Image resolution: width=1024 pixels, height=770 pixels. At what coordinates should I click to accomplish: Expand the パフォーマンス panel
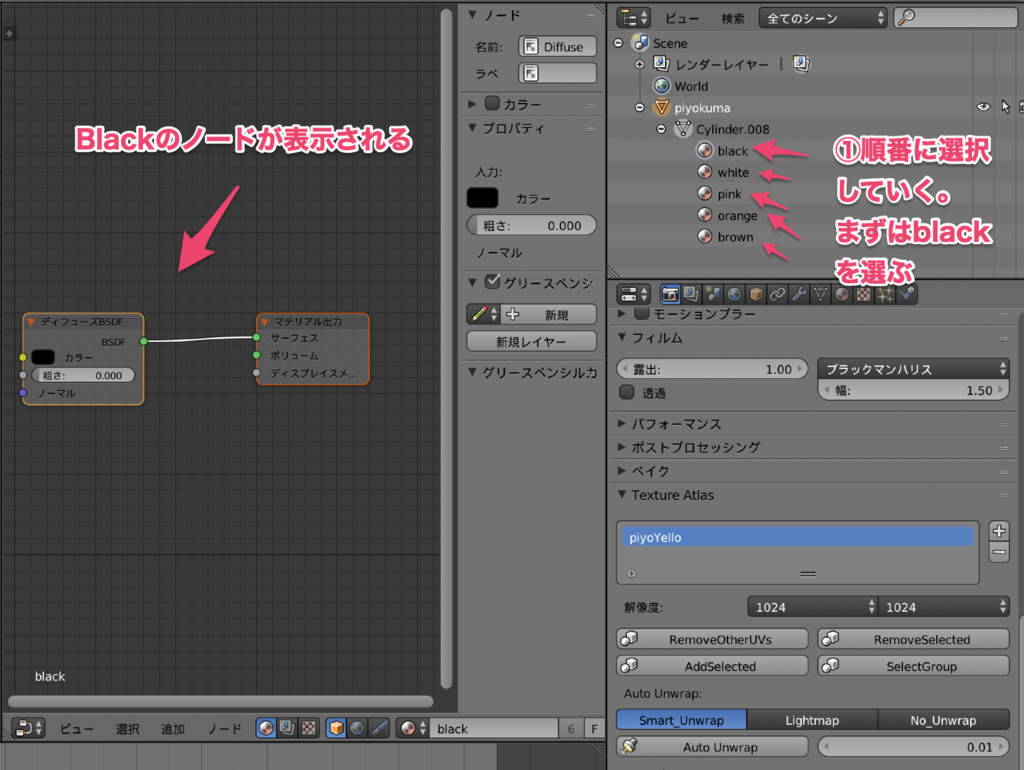pyautogui.click(x=622, y=423)
